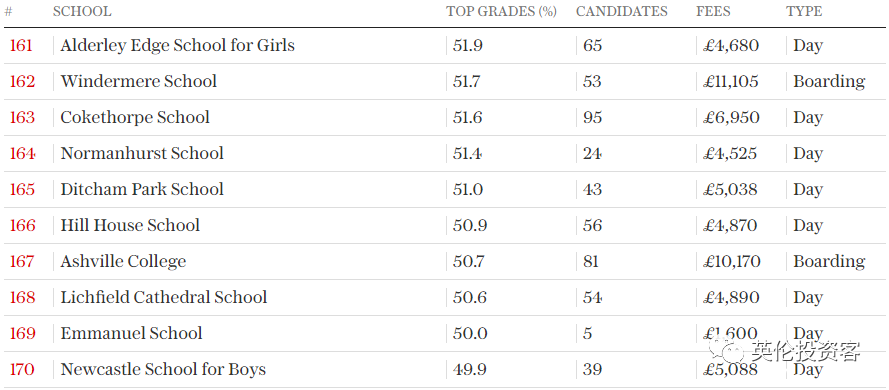The width and height of the screenshot is (889, 390).
Task: Click the # rank column header
Action: coord(9,11)
